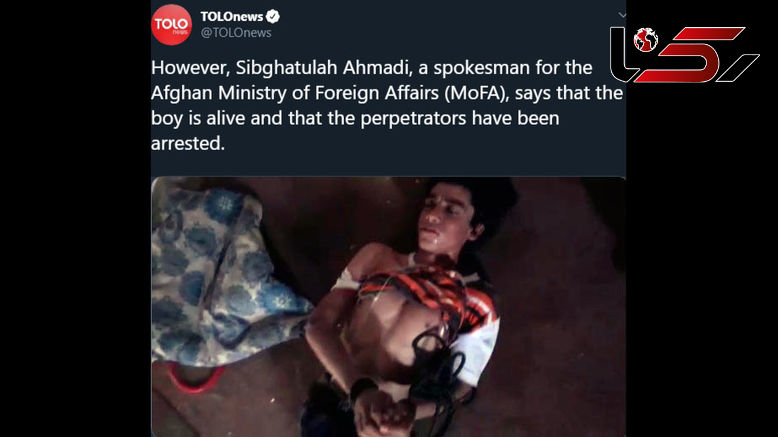The width and height of the screenshot is (778, 437).
Task: Click the (MoFA) abbreviation in tweet text
Action: (x=477, y=93)
